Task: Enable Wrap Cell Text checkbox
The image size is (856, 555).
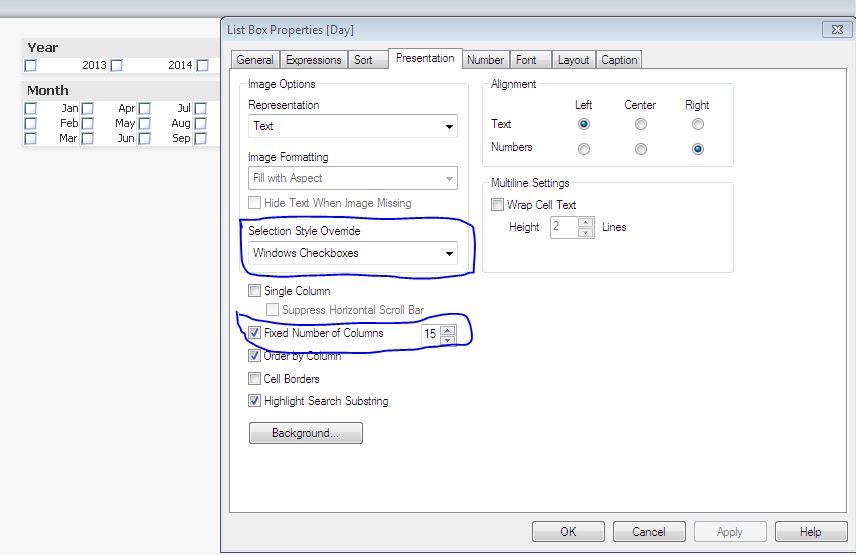Action: coord(497,205)
